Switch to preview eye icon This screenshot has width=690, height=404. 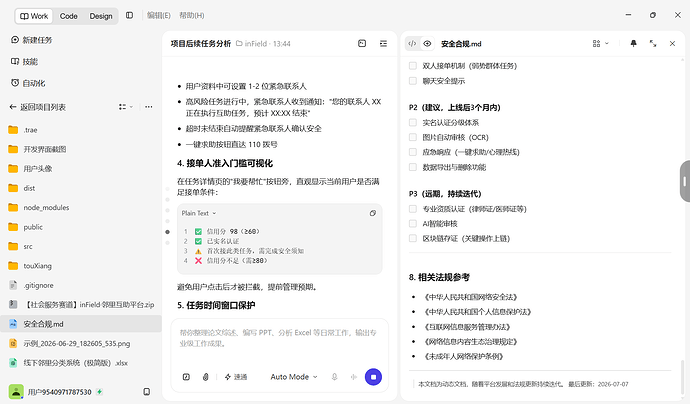[427, 44]
